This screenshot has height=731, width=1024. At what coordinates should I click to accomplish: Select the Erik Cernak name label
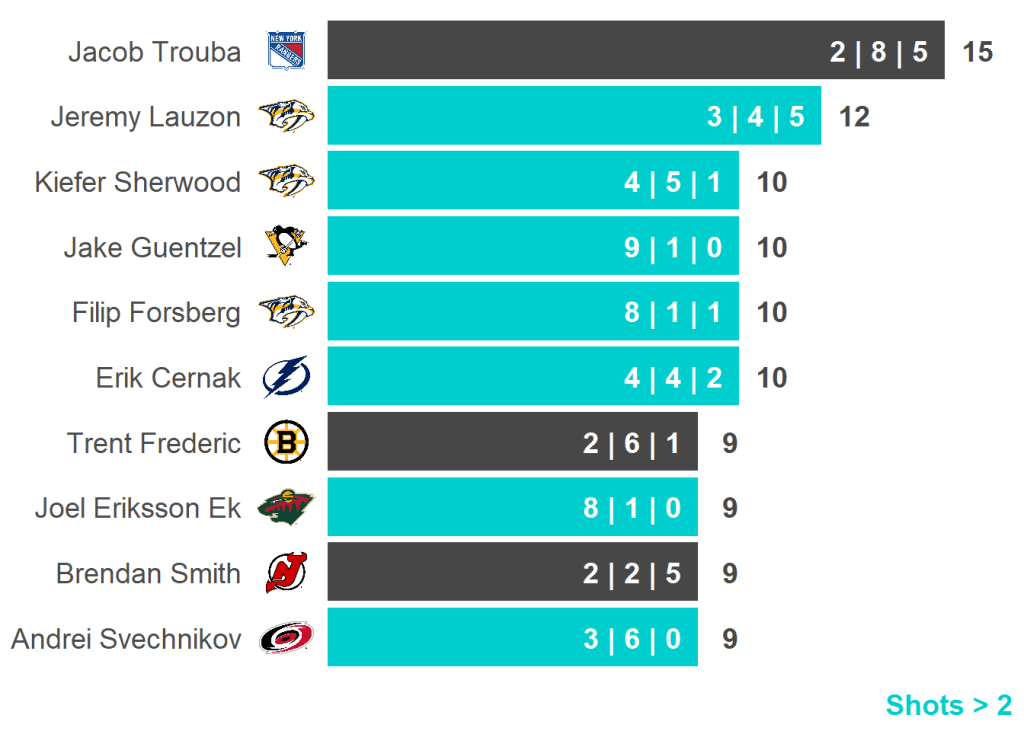[168, 378]
